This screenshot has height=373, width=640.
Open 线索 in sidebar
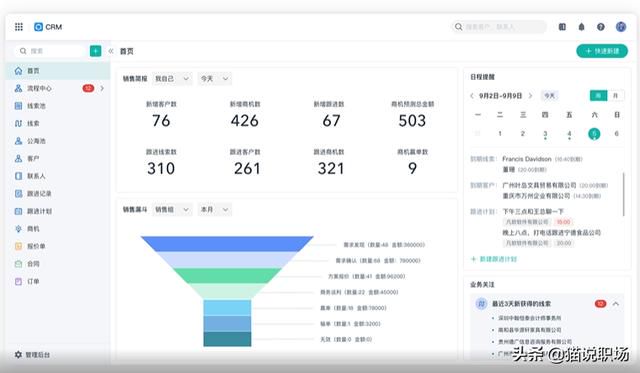(x=58, y=123)
